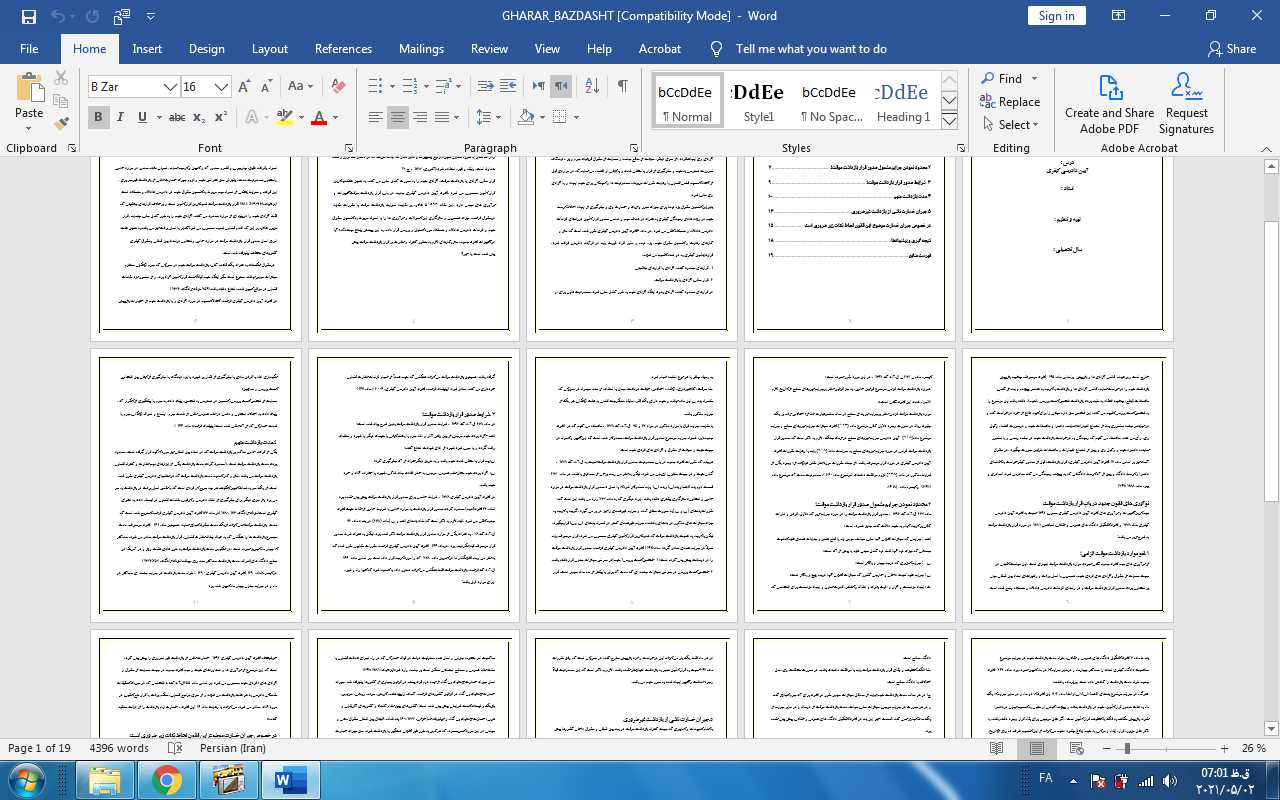Screen dimensions: 1280x800
Task: Increase indent using the ribbon icon
Action: tap(508, 86)
